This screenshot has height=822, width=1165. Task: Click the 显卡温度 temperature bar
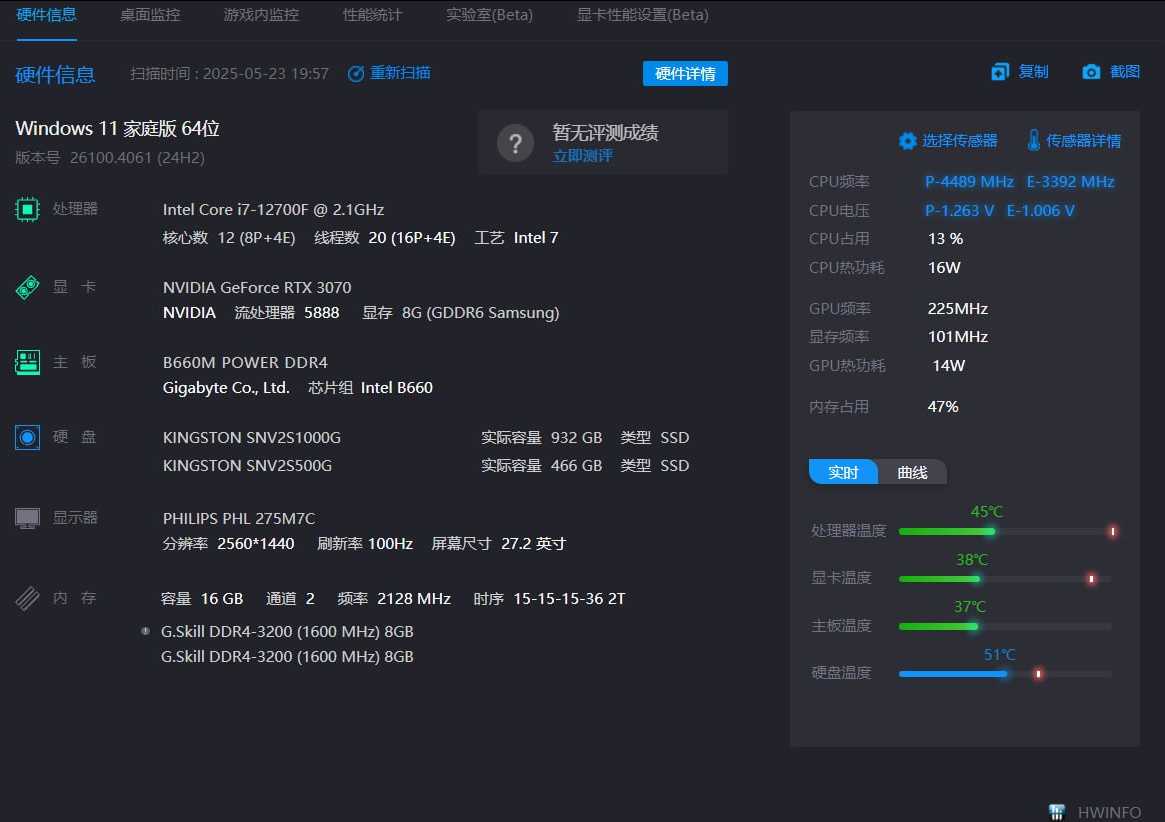1005,579
